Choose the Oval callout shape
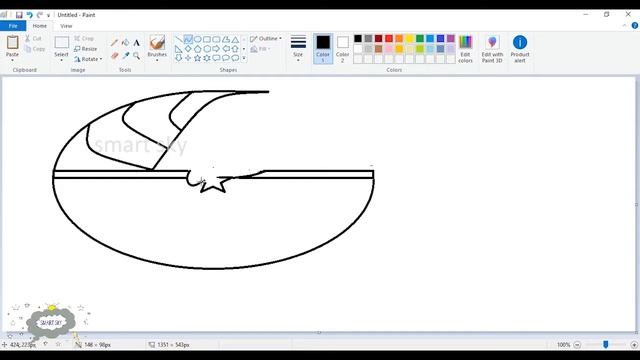The height and width of the screenshot is (360, 640). [226, 58]
